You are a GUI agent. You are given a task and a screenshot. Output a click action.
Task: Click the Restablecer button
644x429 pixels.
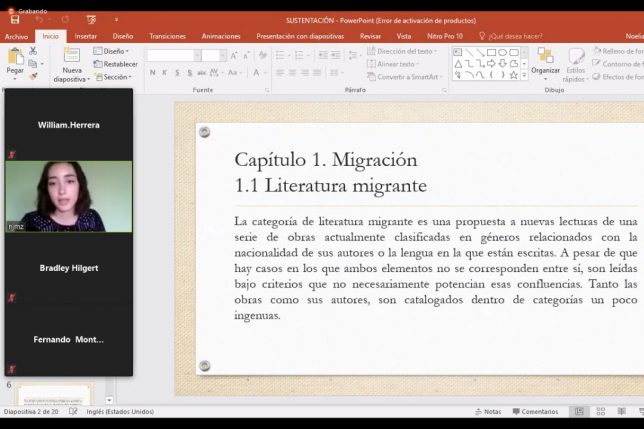coord(116,64)
